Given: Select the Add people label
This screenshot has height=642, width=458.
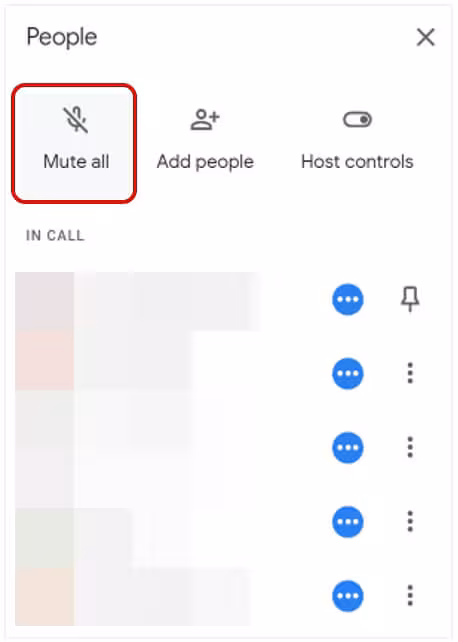Looking at the screenshot, I should (x=205, y=162).
